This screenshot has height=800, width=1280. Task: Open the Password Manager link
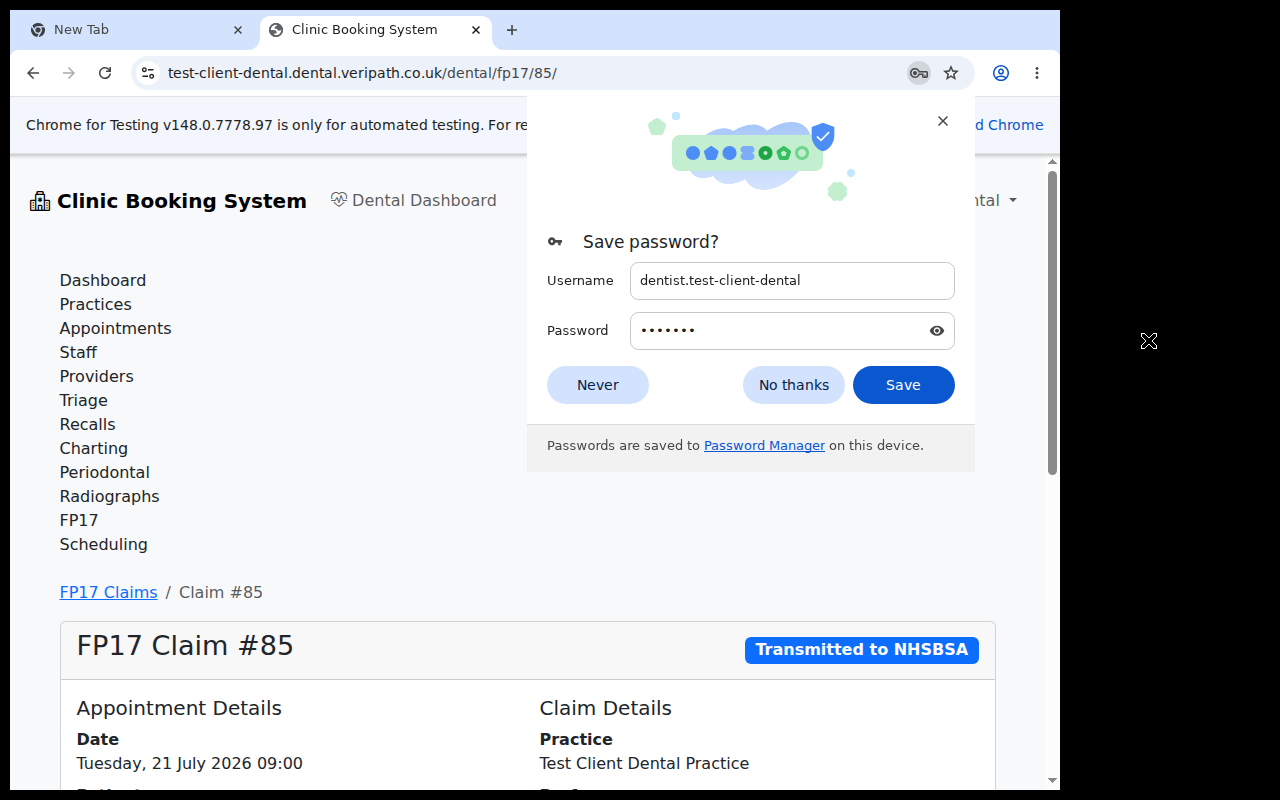(x=764, y=446)
